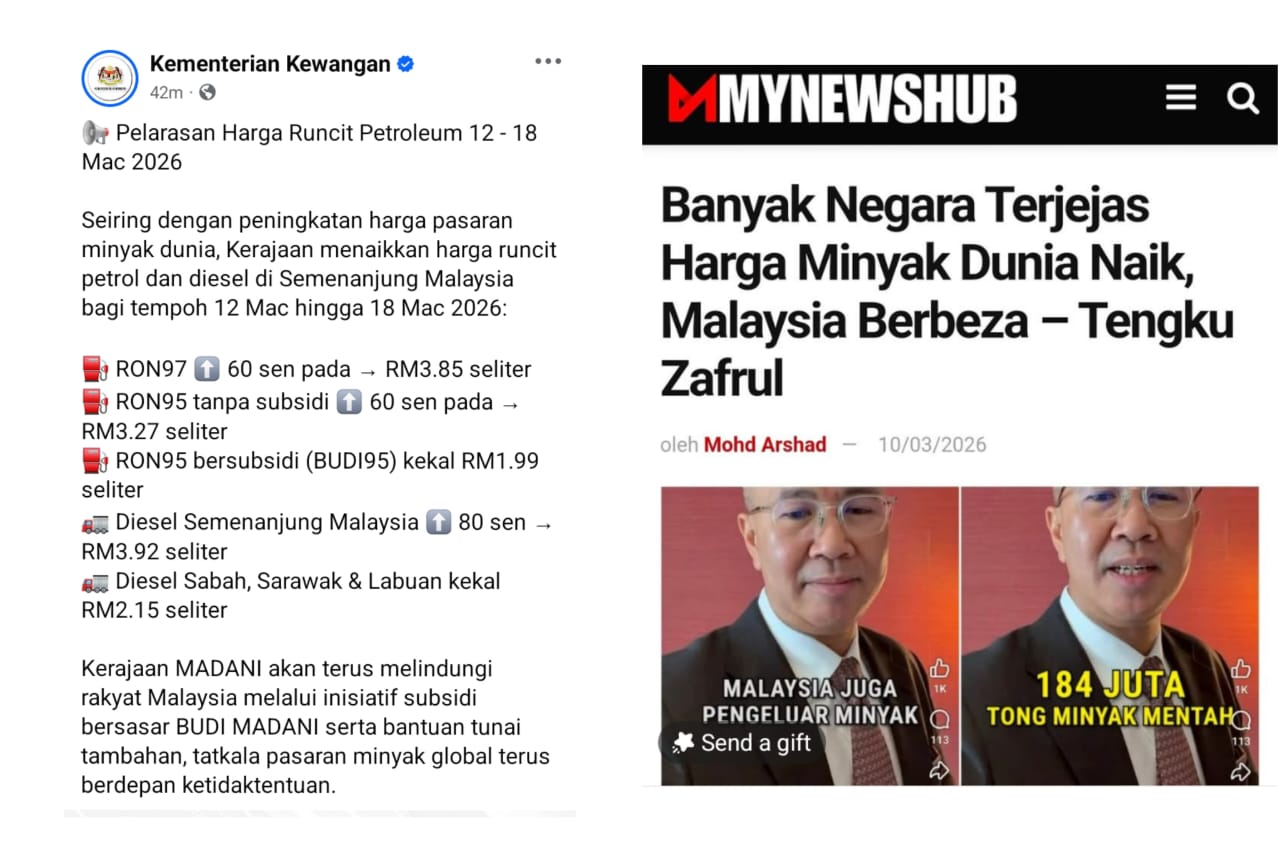
Task: Open comments on the left video
Action: pyautogui.click(x=939, y=721)
